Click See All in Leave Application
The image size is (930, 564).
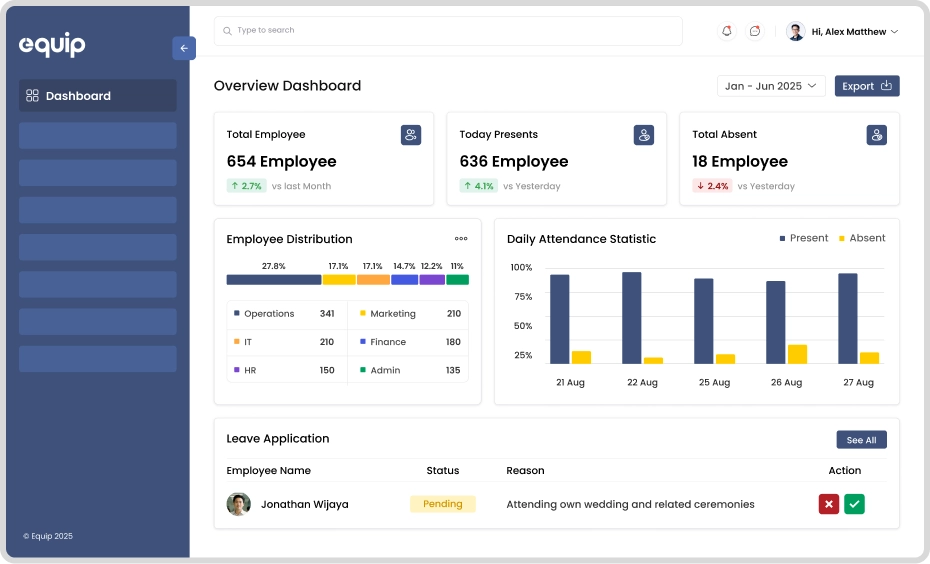coord(861,440)
